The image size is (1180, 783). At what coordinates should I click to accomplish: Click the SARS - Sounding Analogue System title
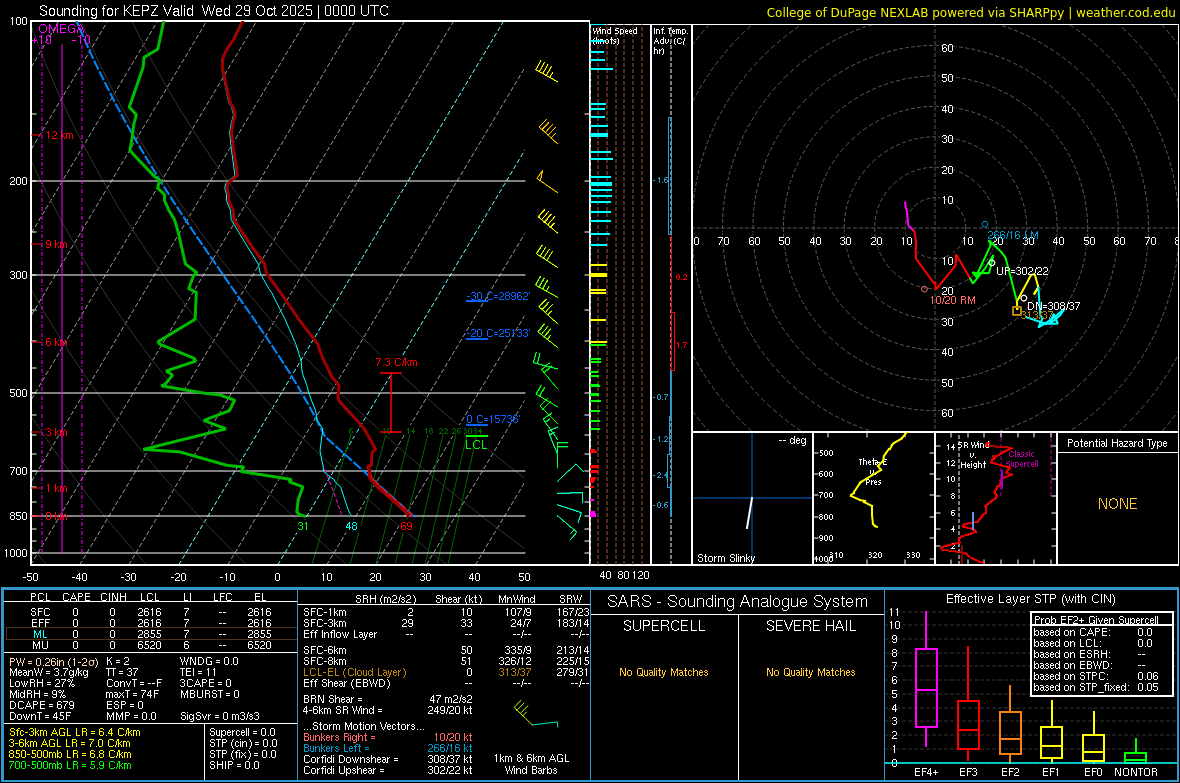pos(738,601)
